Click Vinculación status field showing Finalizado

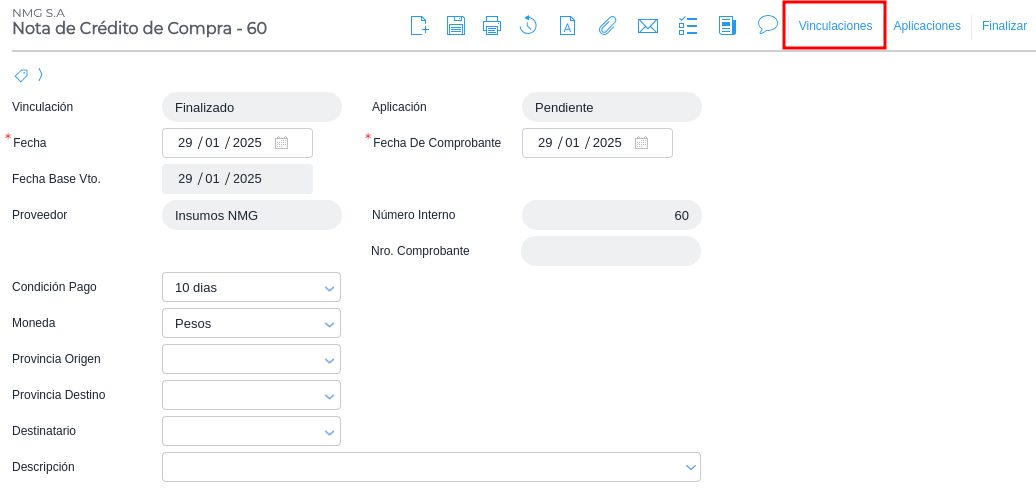(x=252, y=107)
